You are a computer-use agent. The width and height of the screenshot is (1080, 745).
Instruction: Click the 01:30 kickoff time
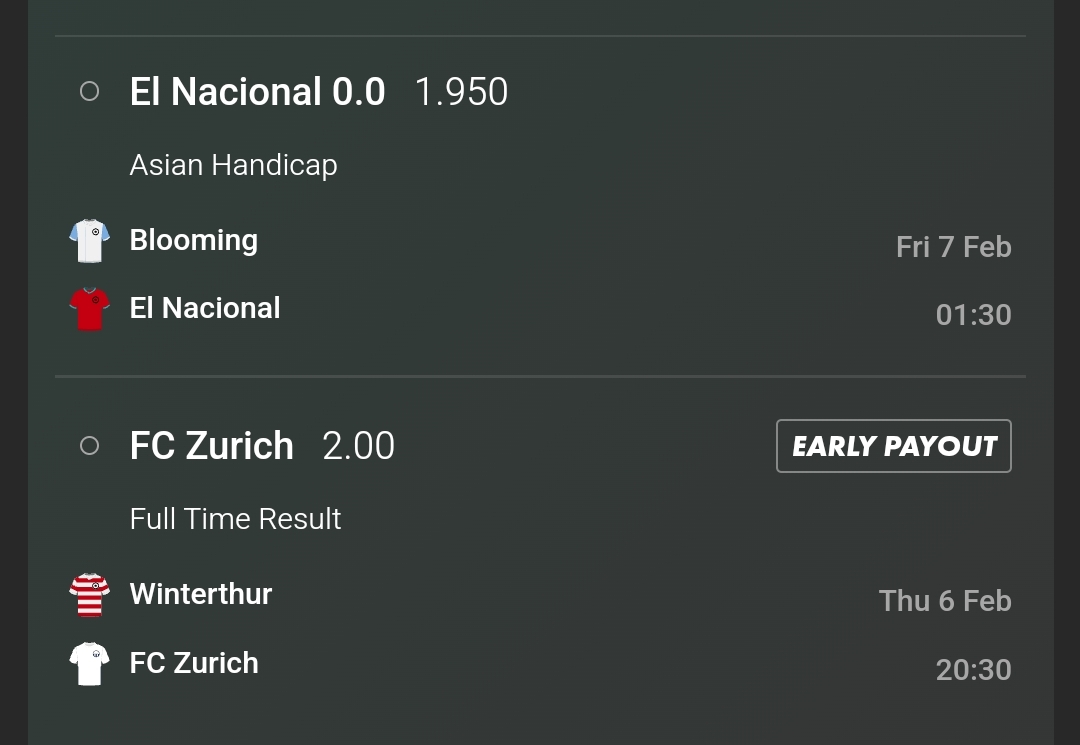[973, 315]
